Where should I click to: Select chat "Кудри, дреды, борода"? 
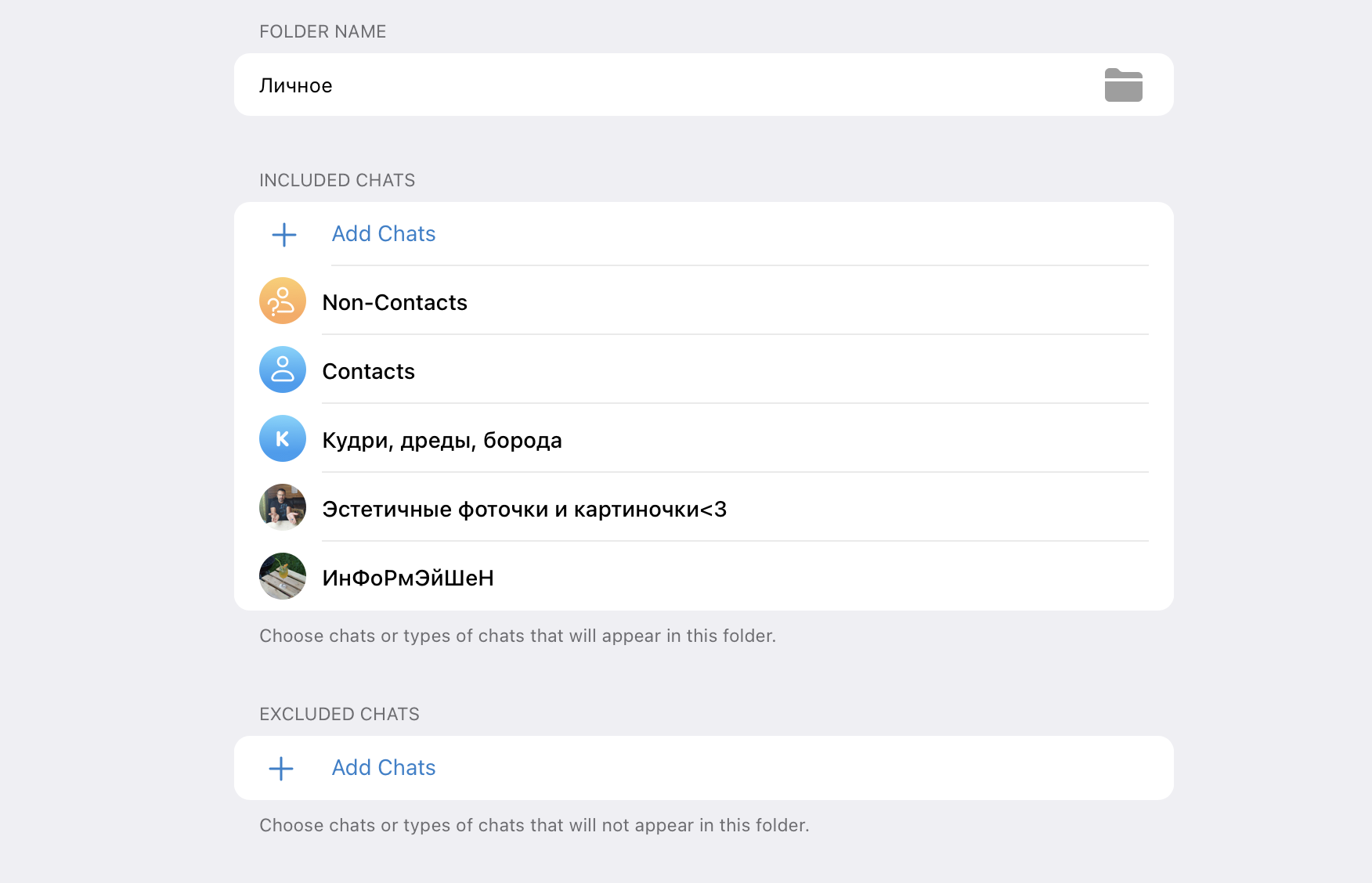703,440
